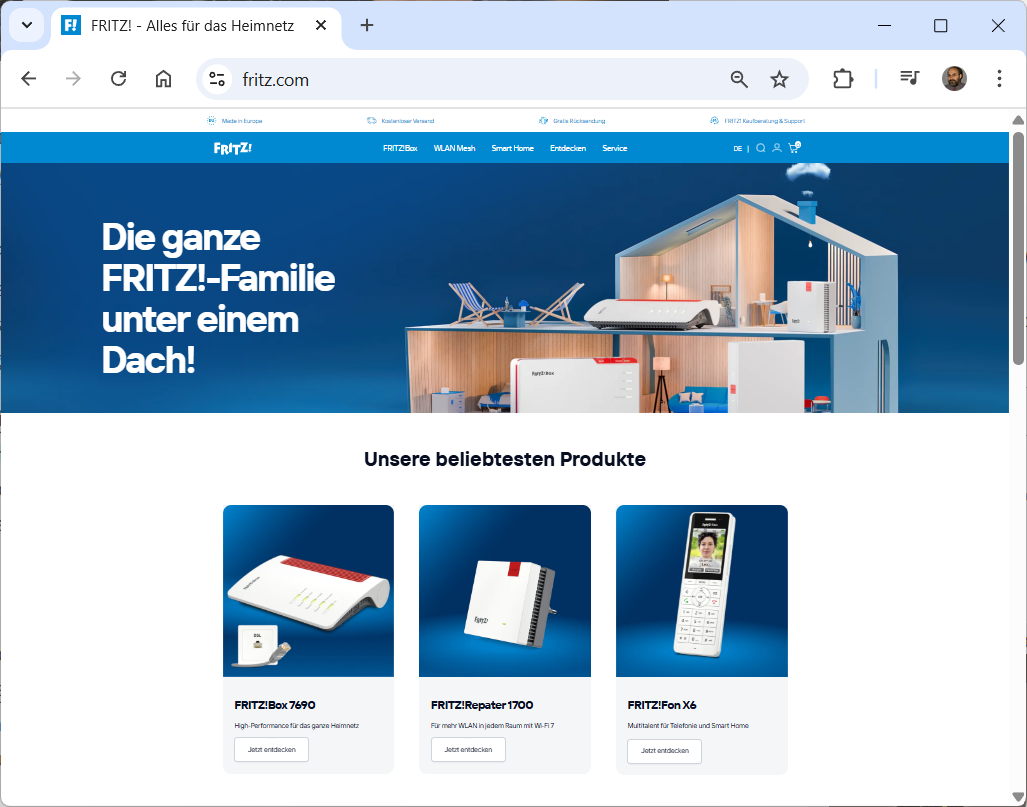This screenshot has height=807, width=1027.
Task: Reload the page
Action: tap(118, 79)
